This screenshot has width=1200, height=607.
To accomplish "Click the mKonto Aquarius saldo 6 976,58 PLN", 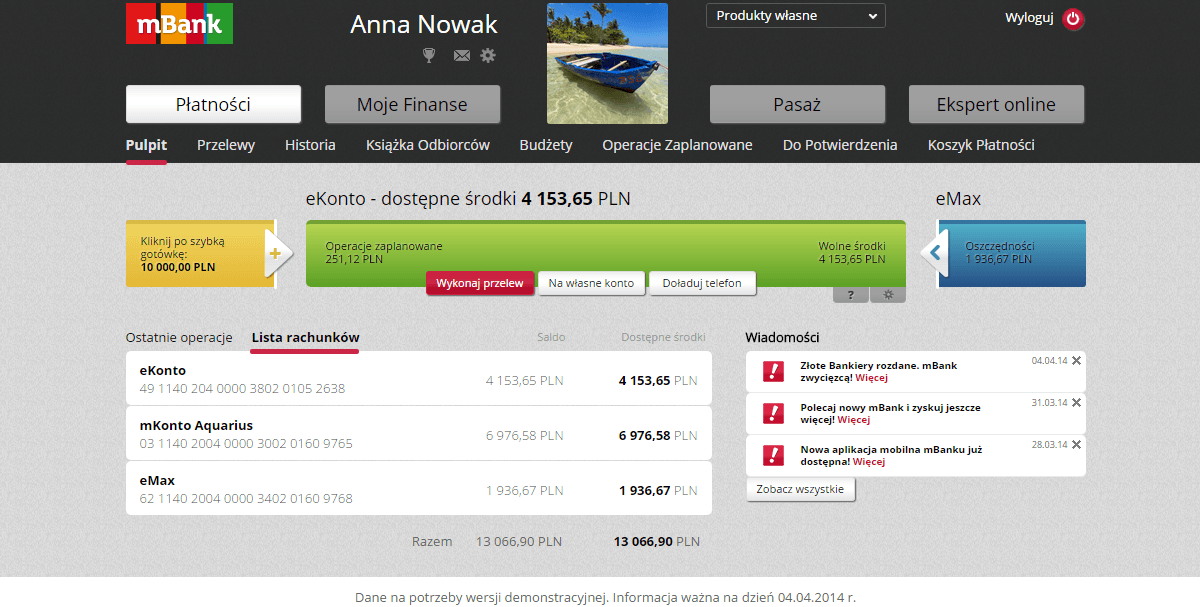I will click(x=525, y=436).
